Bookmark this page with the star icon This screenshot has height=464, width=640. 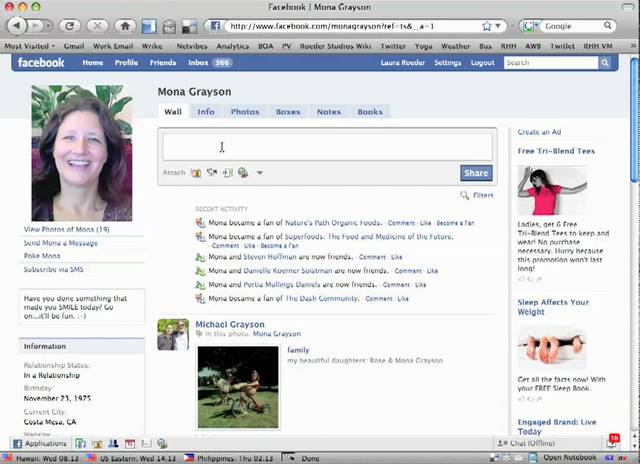pyautogui.click(x=487, y=26)
